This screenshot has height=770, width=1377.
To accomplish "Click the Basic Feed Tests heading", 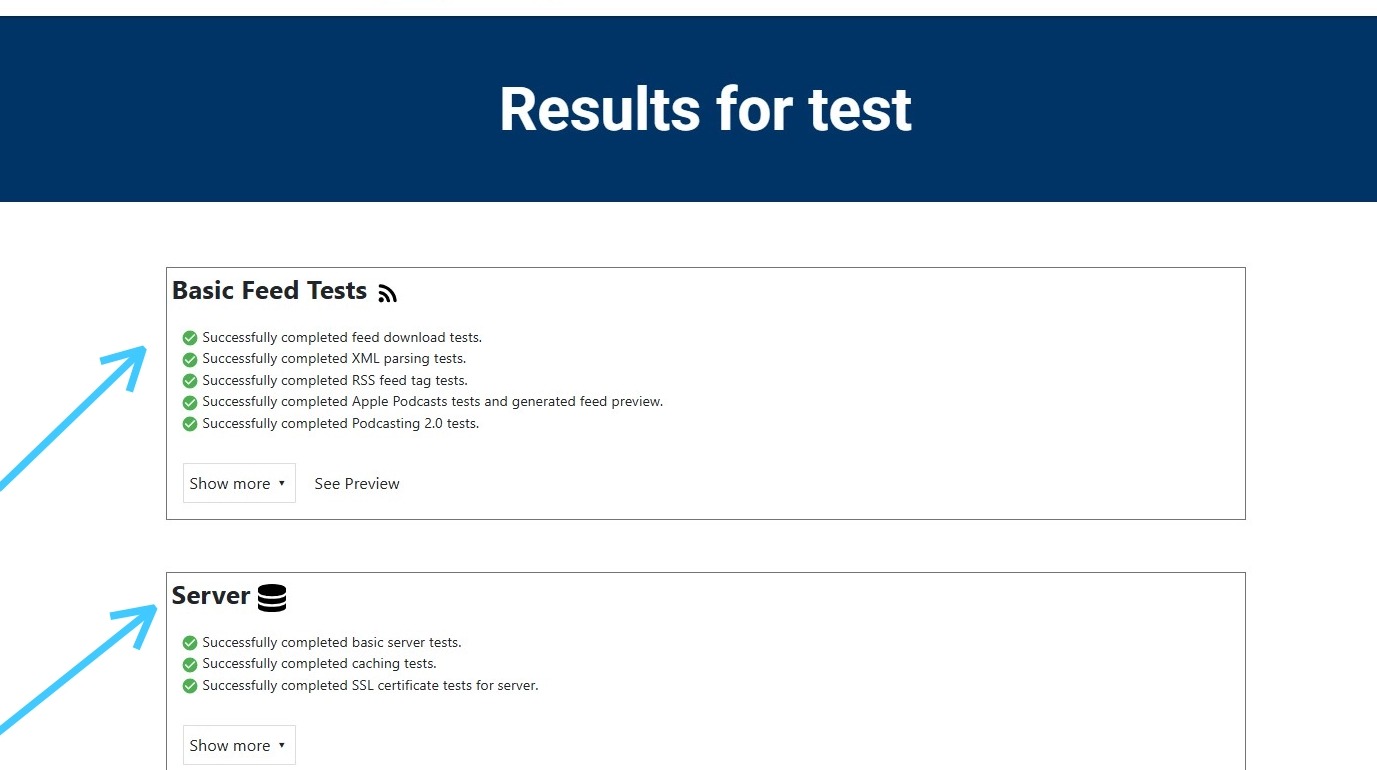I will point(269,290).
